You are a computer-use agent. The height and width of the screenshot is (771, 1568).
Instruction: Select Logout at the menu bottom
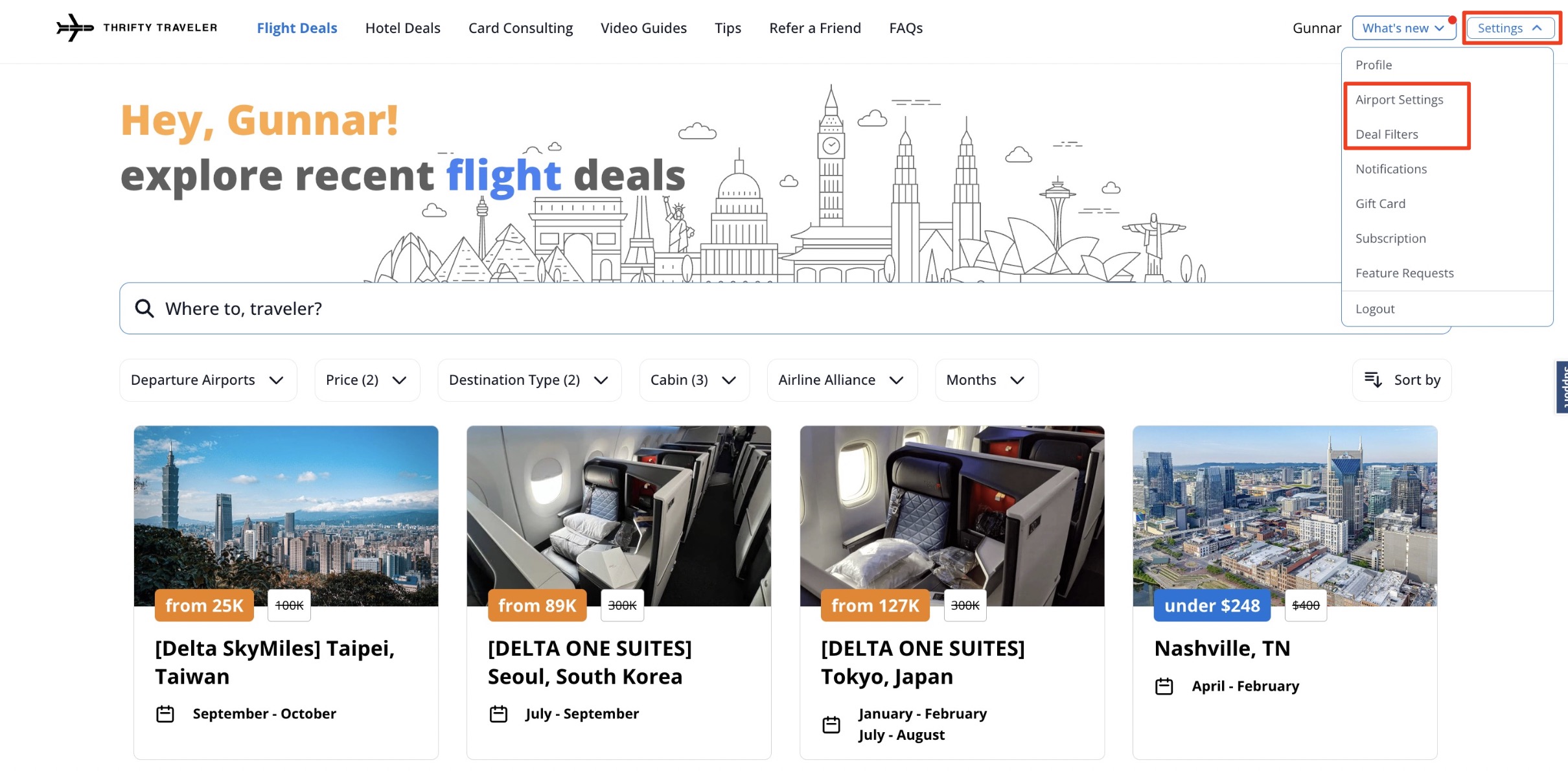1375,308
